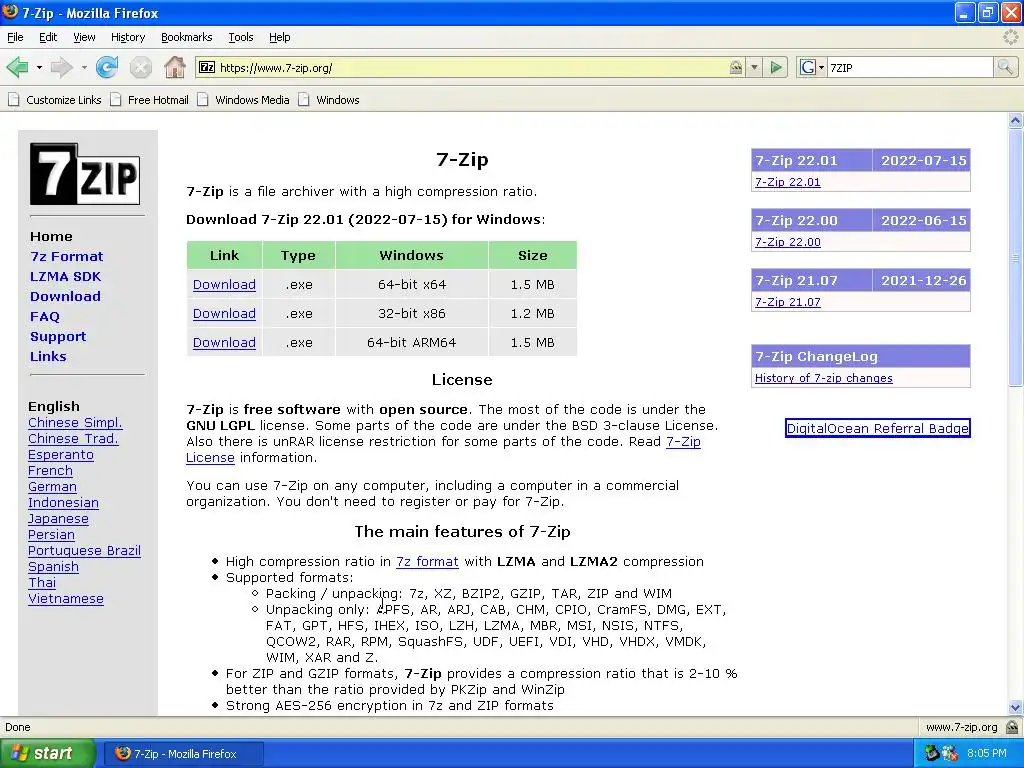1024x768 pixels.
Task: Switch language to French
Action: [x=50, y=471]
